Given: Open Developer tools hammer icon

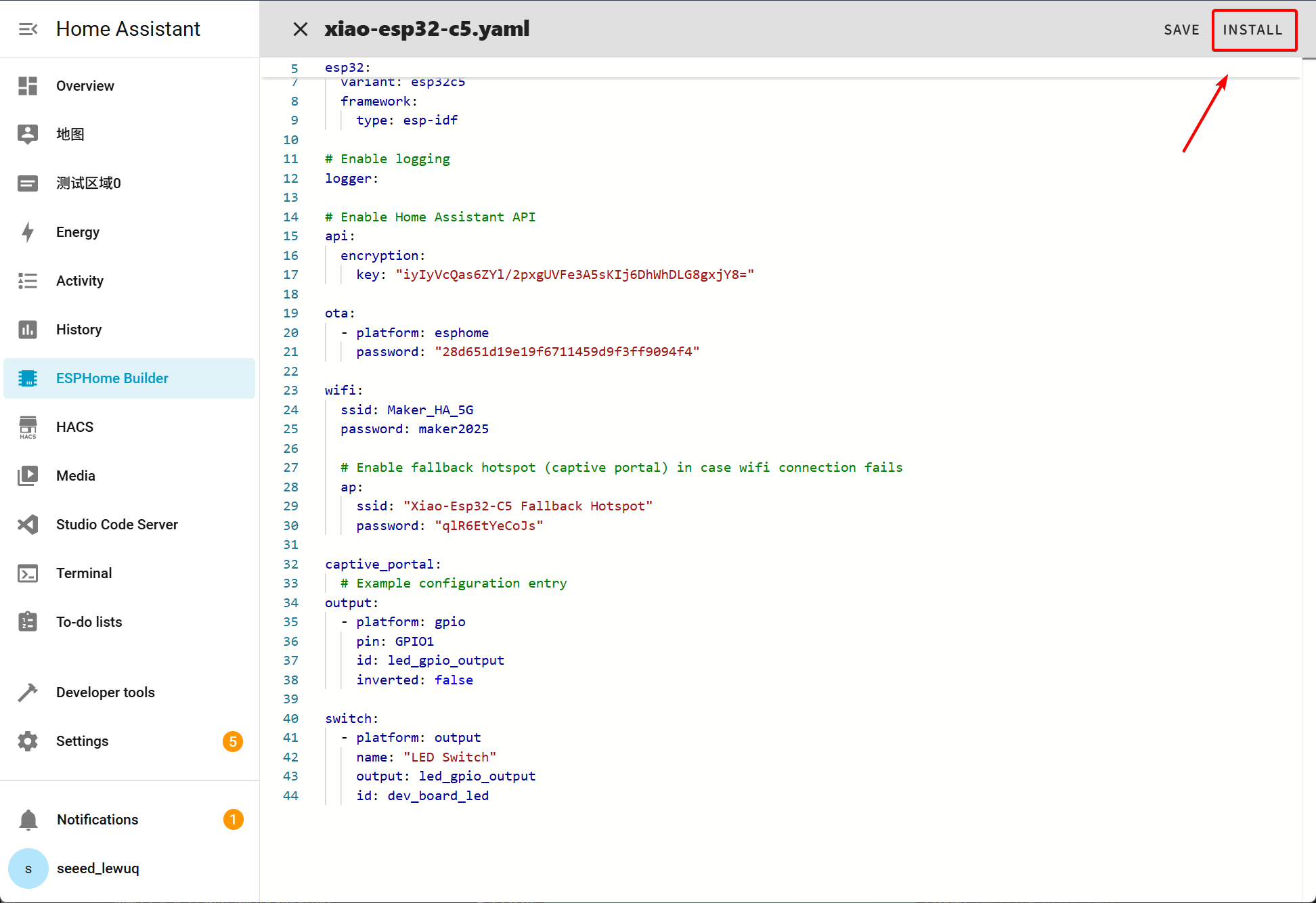Looking at the screenshot, I should (28, 692).
